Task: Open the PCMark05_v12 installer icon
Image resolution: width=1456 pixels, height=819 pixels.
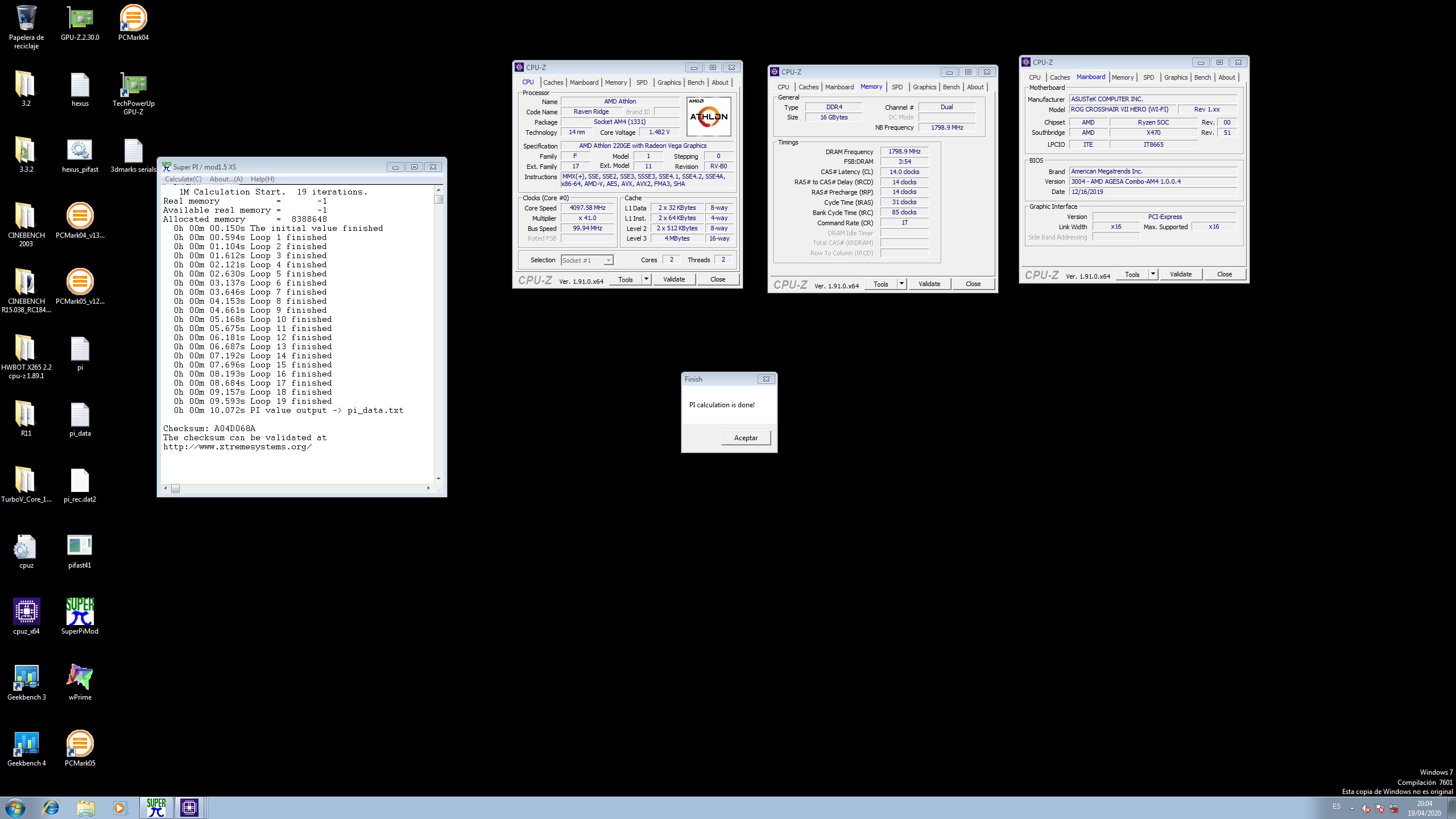Action: (80, 287)
